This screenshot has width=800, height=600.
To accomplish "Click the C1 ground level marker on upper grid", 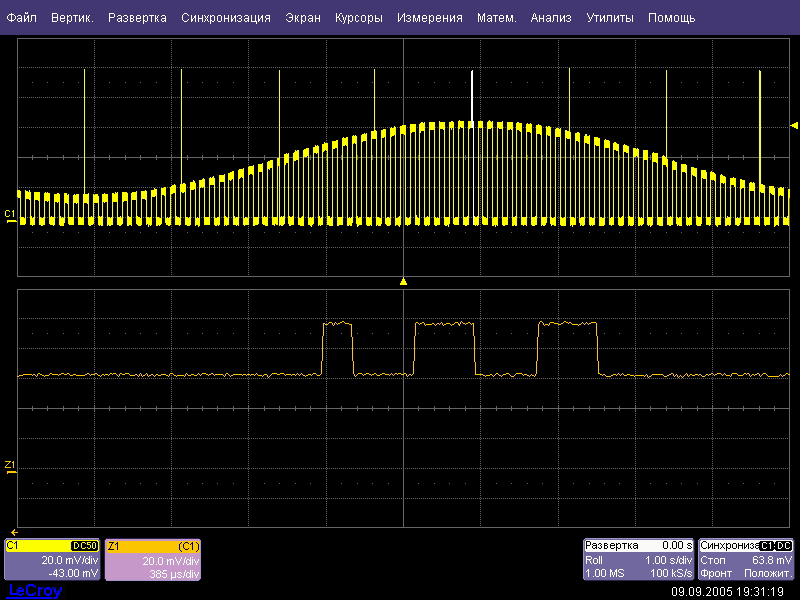I will tap(10, 216).
